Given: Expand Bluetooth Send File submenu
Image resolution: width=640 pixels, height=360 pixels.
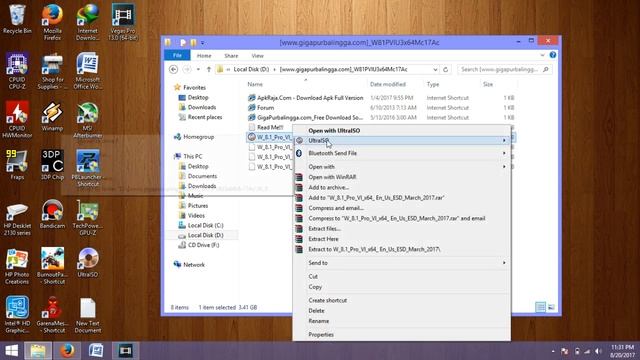Looking at the screenshot, I should (x=402, y=153).
